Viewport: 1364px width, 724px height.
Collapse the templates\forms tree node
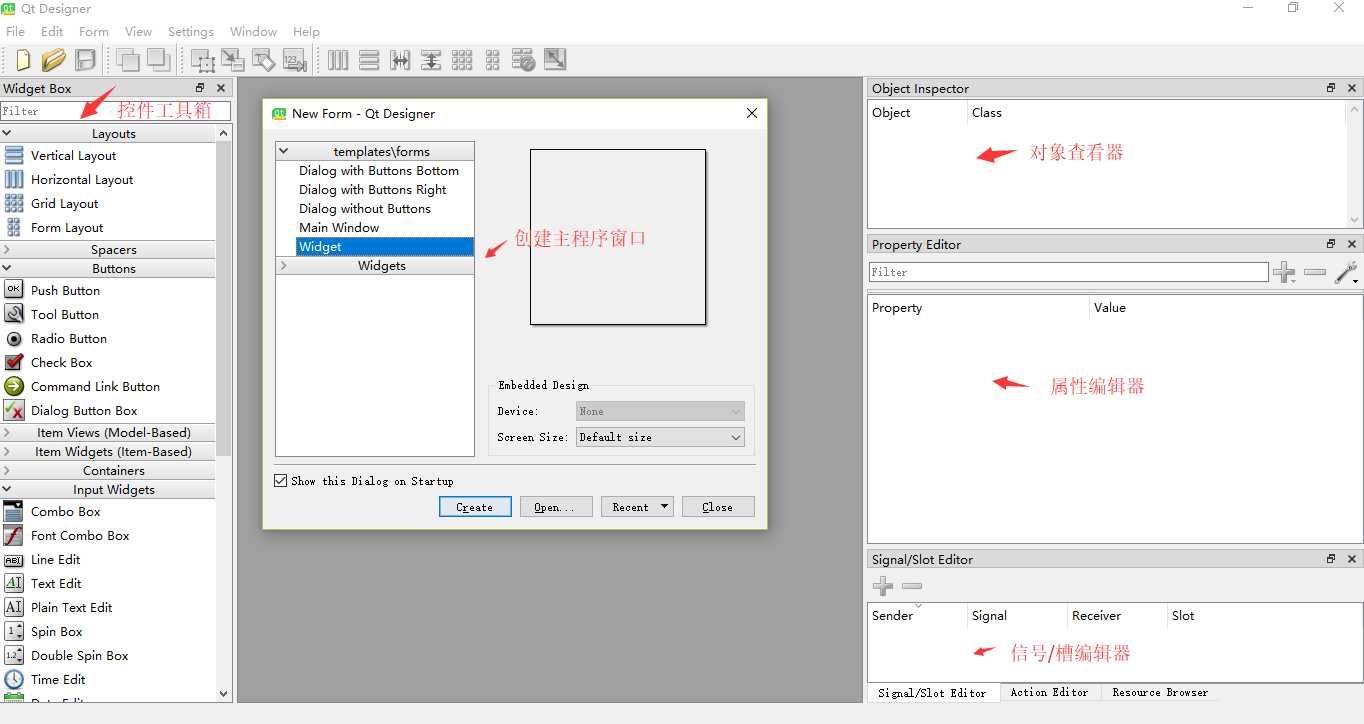click(284, 151)
